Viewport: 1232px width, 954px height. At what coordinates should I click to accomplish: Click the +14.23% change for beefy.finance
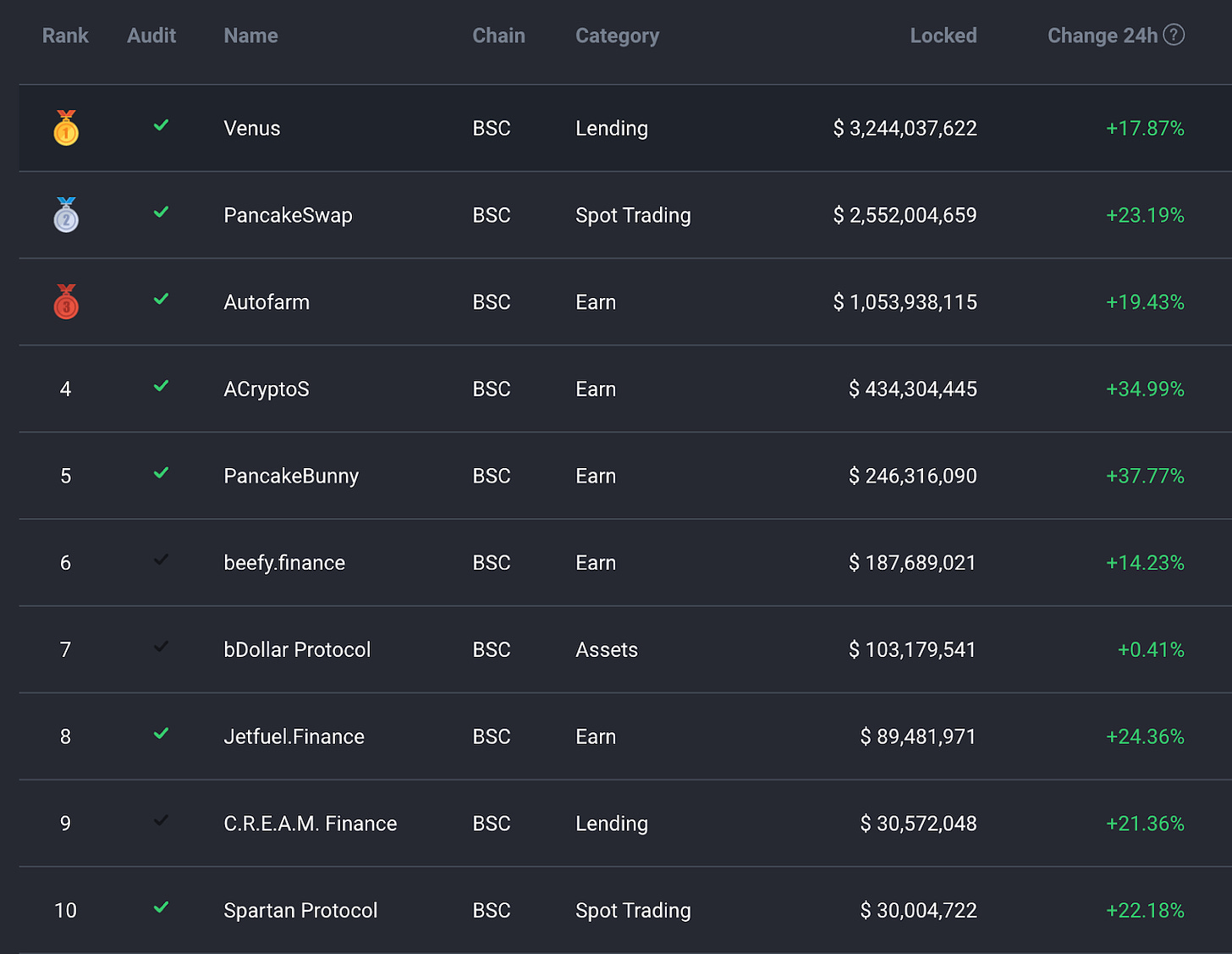pyautogui.click(x=1145, y=563)
